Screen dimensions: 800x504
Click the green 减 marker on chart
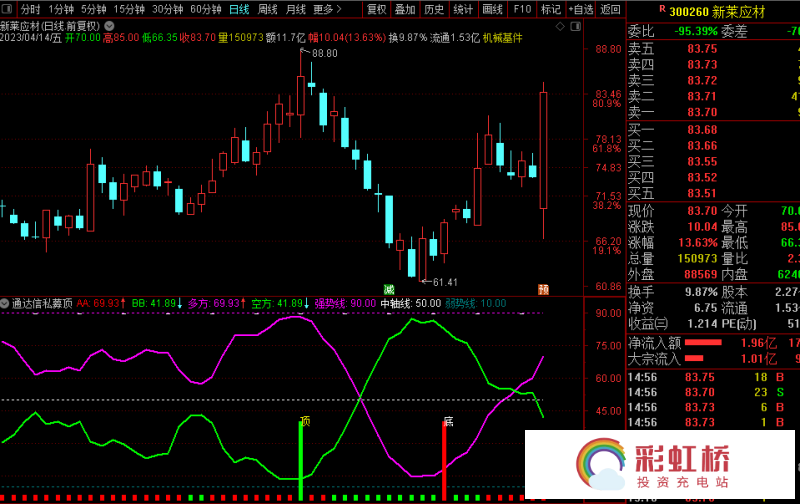(x=388, y=290)
